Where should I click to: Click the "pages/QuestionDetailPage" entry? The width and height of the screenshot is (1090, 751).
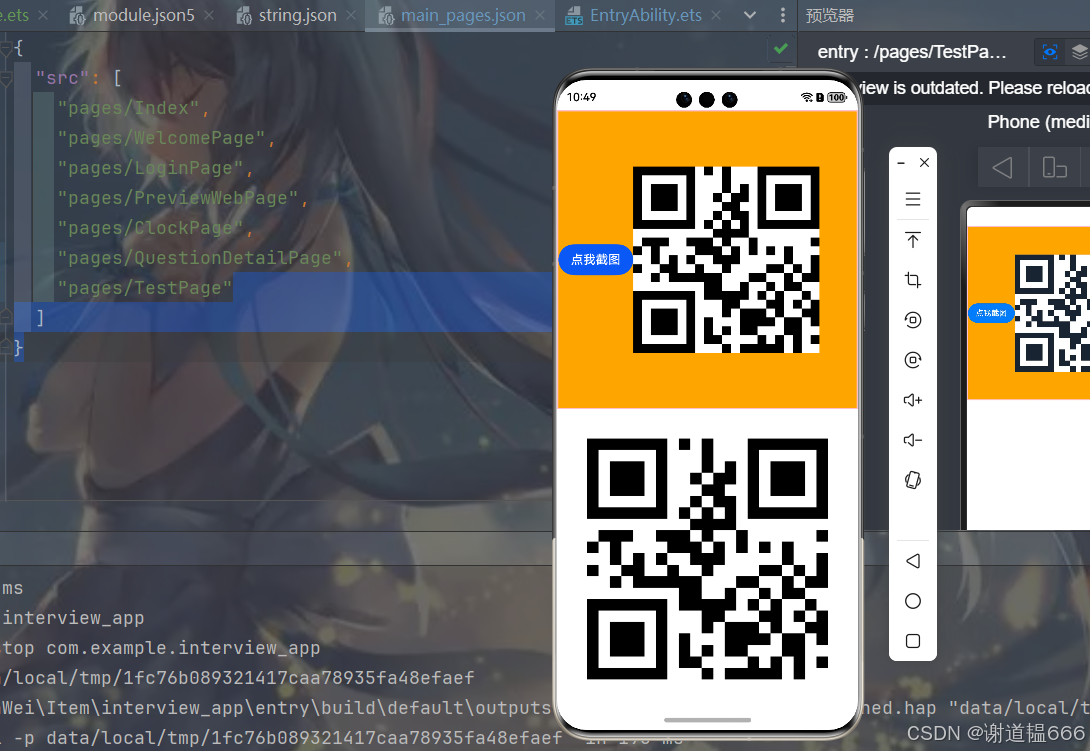tap(204, 258)
